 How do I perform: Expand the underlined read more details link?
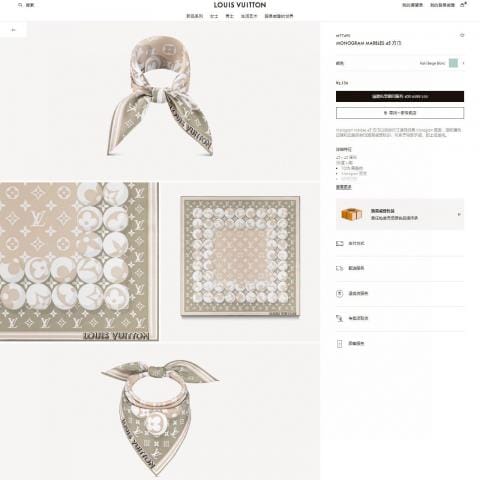(343, 187)
